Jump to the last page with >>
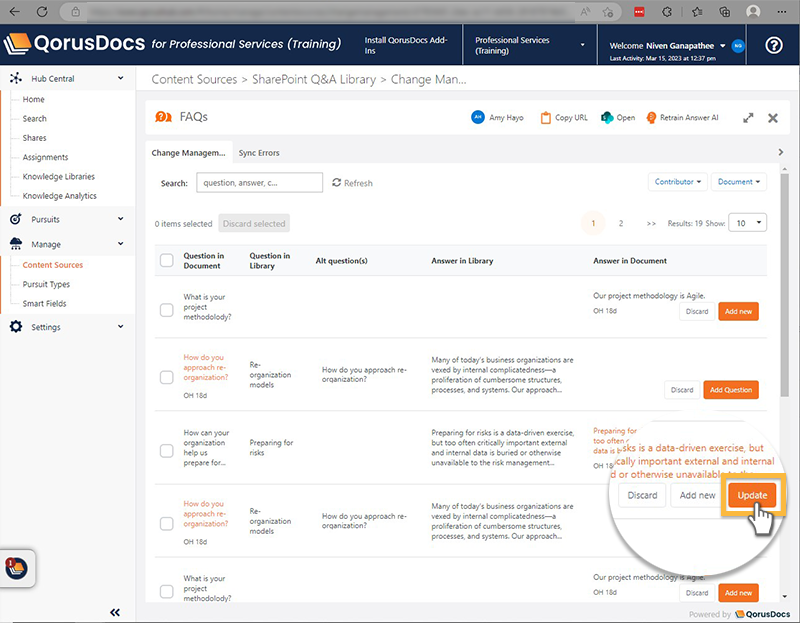800x623 pixels. [x=651, y=223]
